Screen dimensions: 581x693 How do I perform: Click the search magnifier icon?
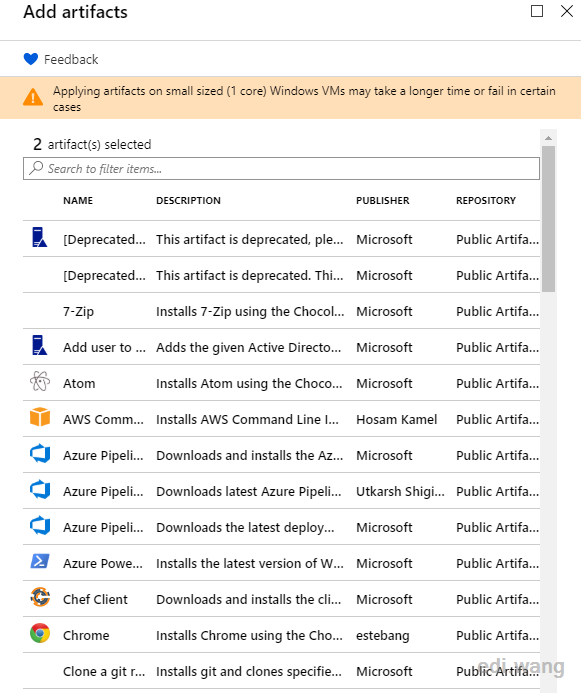point(36,168)
